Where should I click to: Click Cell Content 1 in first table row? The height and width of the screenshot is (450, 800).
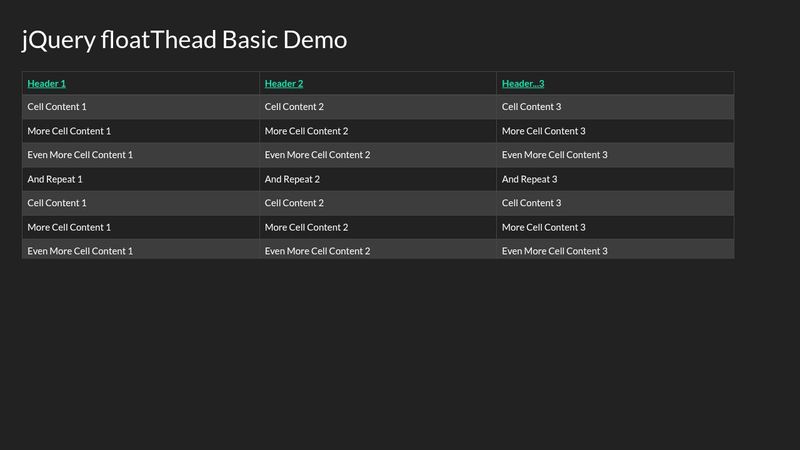pyautogui.click(x=57, y=107)
